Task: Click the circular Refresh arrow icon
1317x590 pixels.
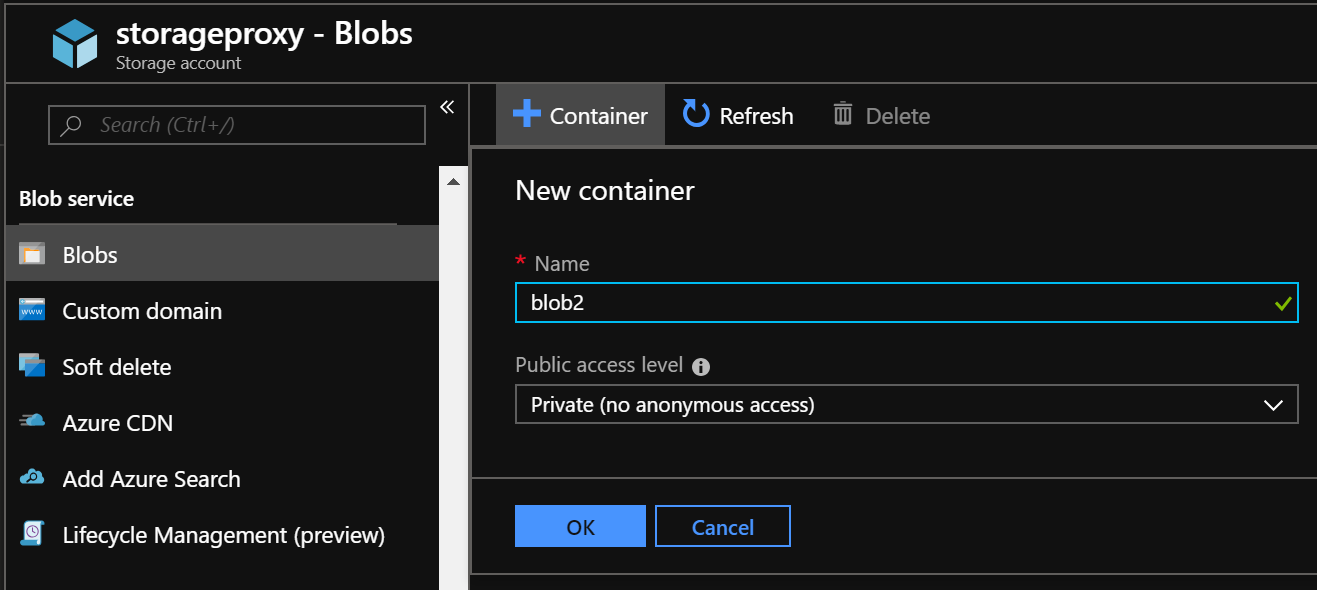Action: pos(695,114)
